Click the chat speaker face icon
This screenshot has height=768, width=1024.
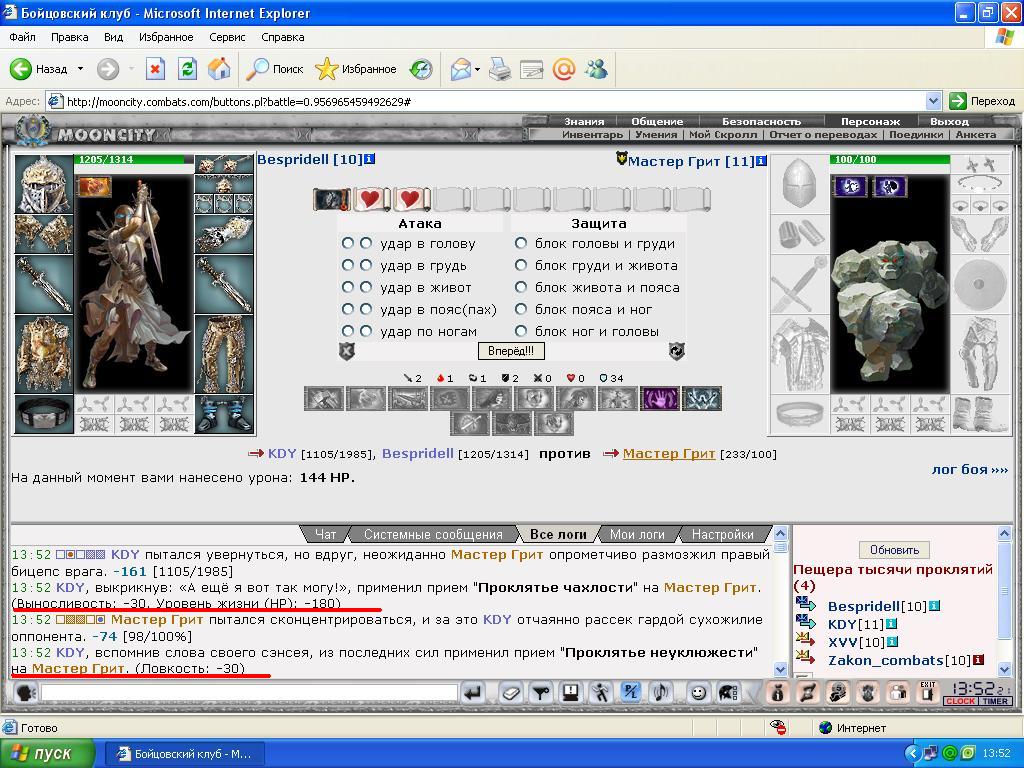point(25,692)
